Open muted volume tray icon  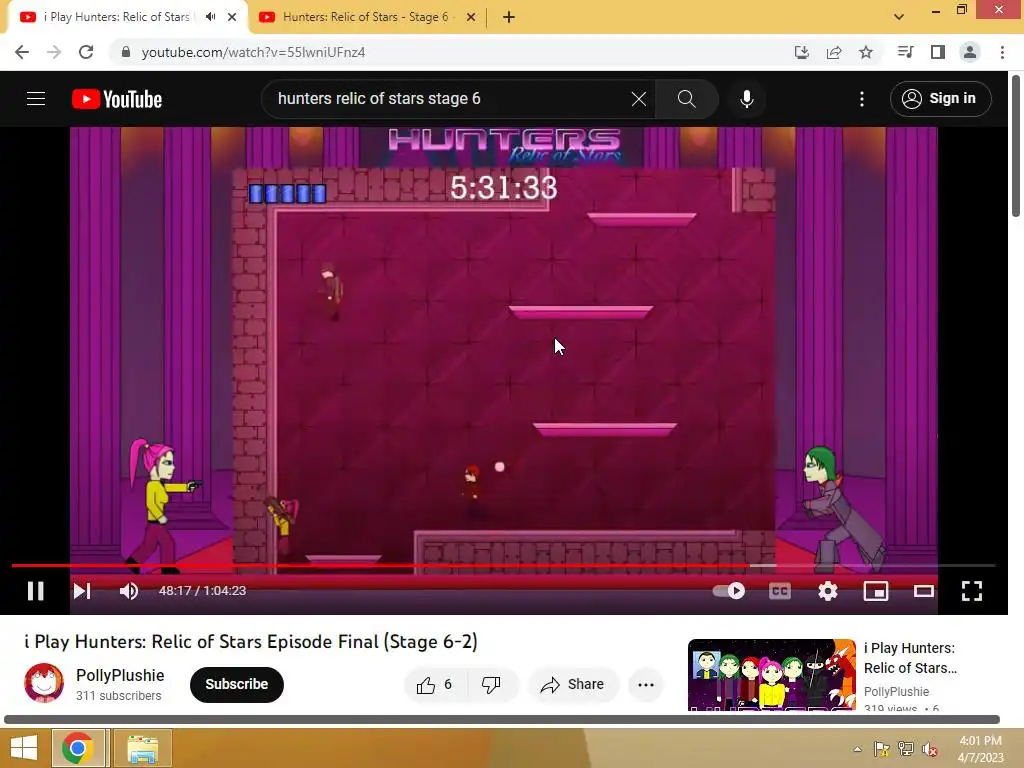pos(930,749)
